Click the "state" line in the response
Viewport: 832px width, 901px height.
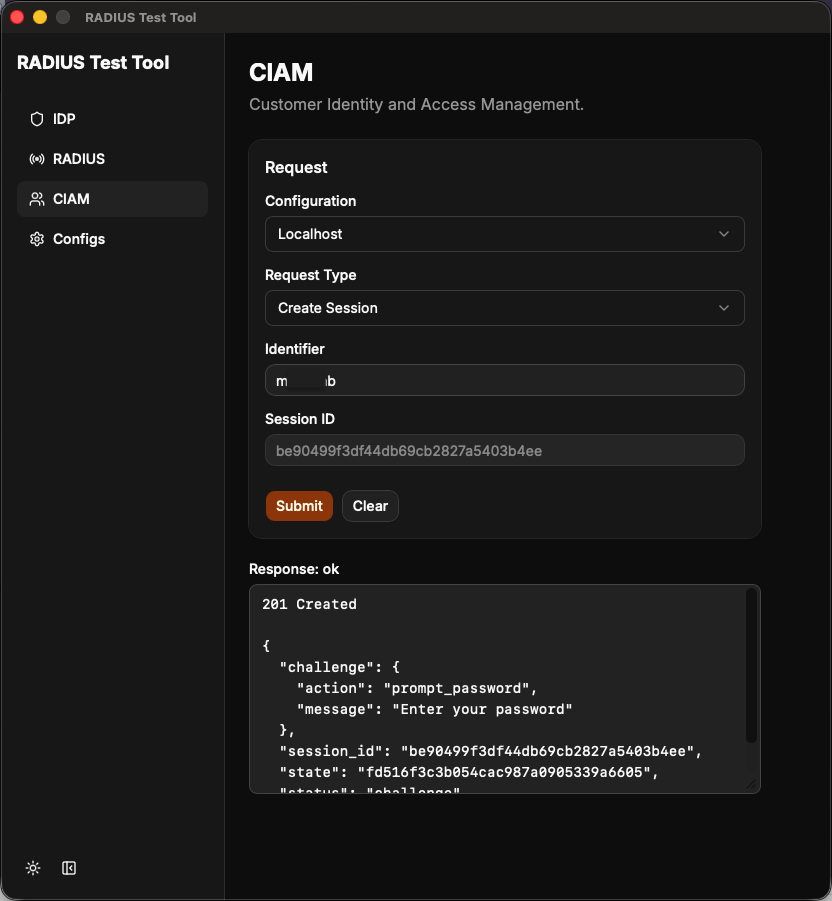coord(469,772)
